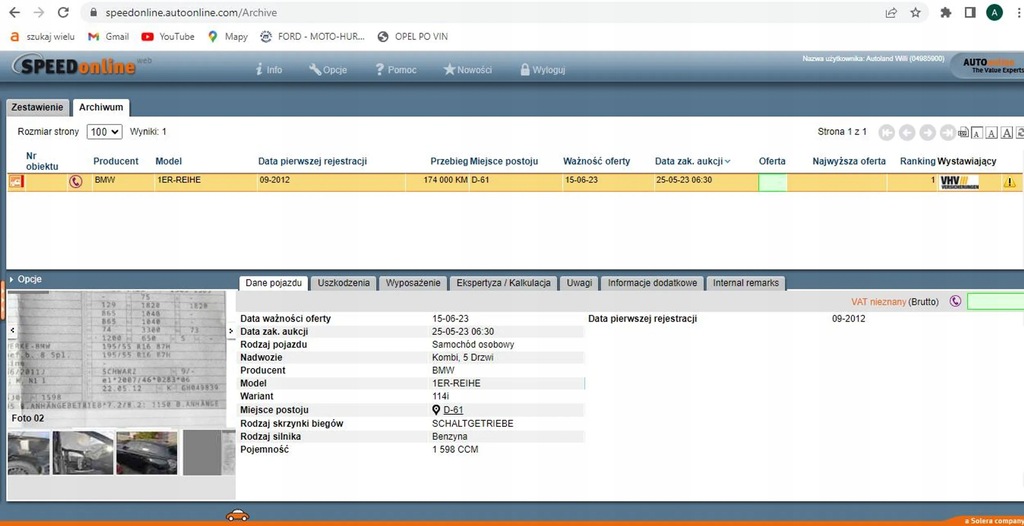Image resolution: width=1024 pixels, height=526 pixels.
Task: Open the Rozmiar strony dropdown
Action: click(x=104, y=132)
